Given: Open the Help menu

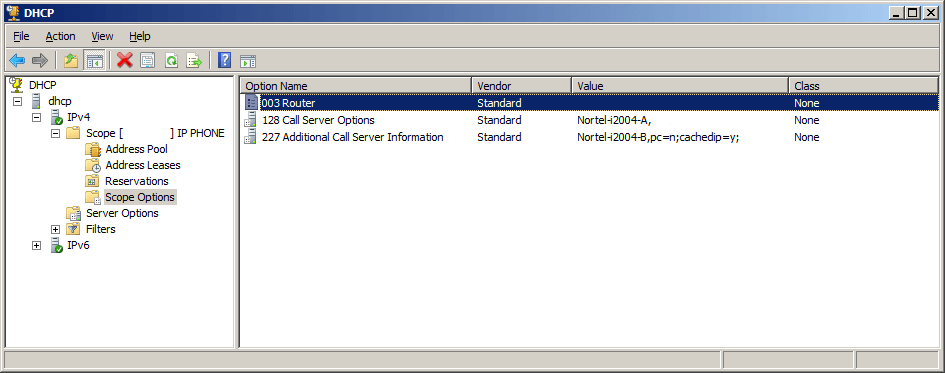Looking at the screenshot, I should [139, 36].
